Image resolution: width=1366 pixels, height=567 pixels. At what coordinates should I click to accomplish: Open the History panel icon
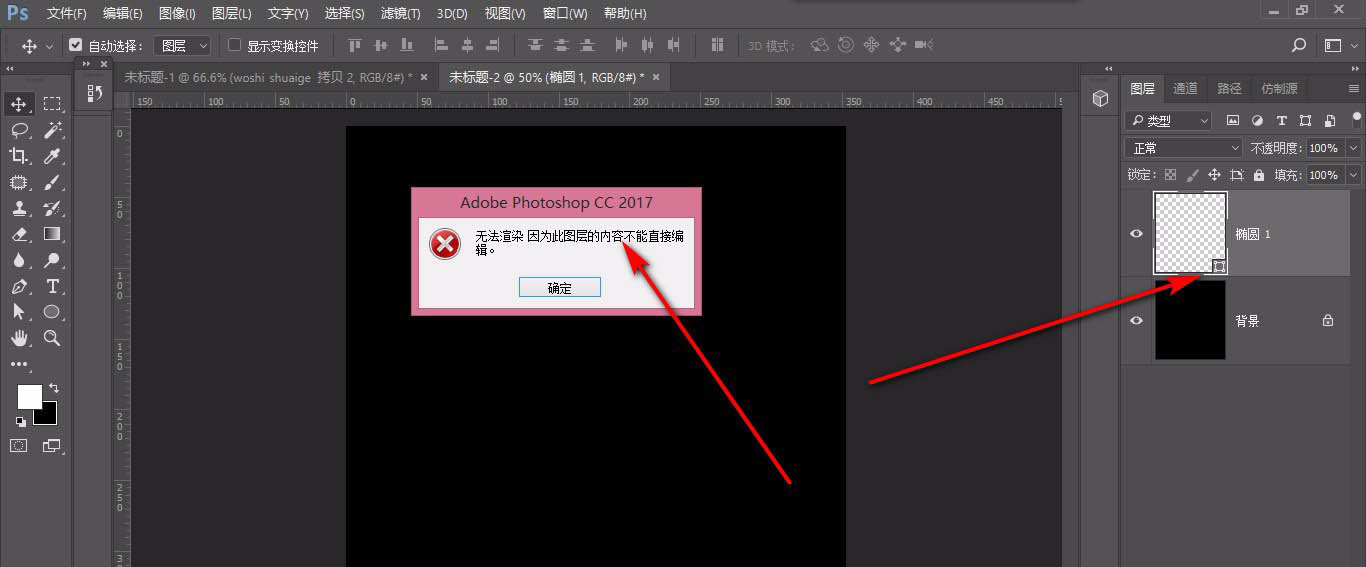(x=94, y=92)
